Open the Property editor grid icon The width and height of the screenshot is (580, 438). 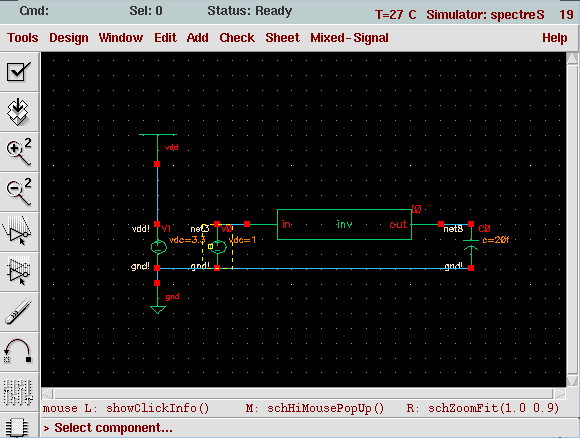pos(19,391)
